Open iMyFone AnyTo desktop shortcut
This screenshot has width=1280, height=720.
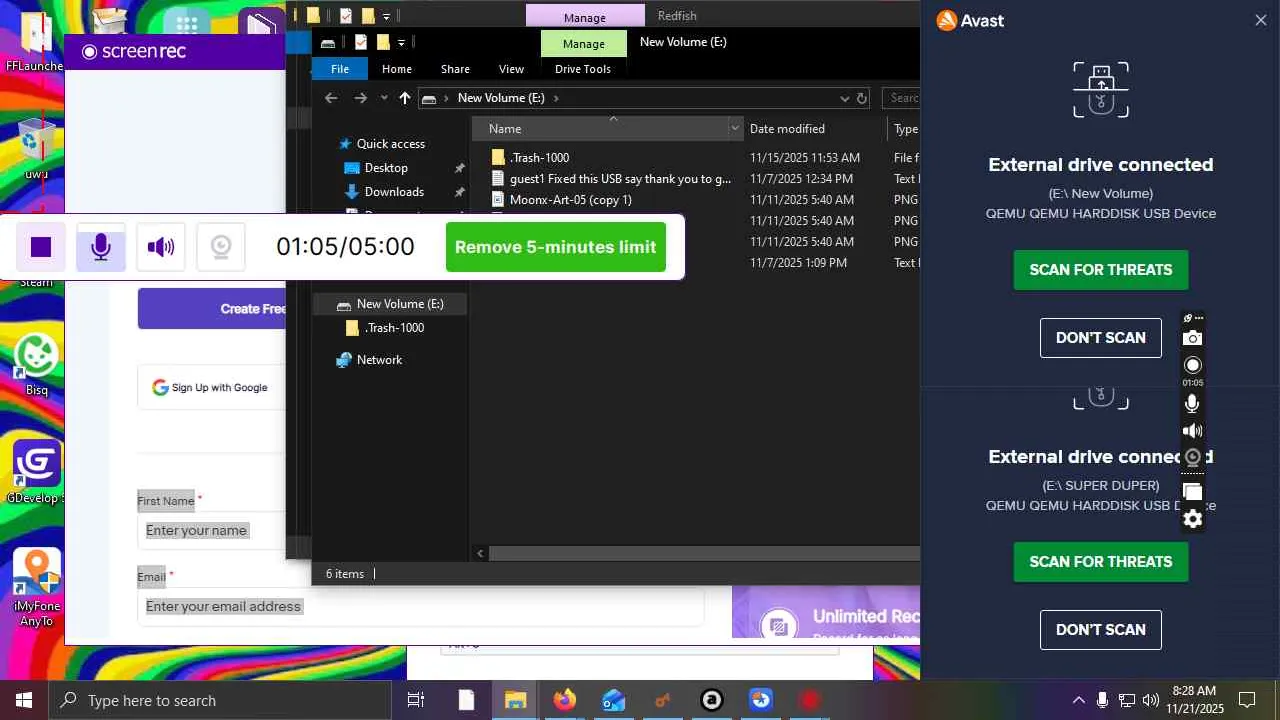[36, 588]
